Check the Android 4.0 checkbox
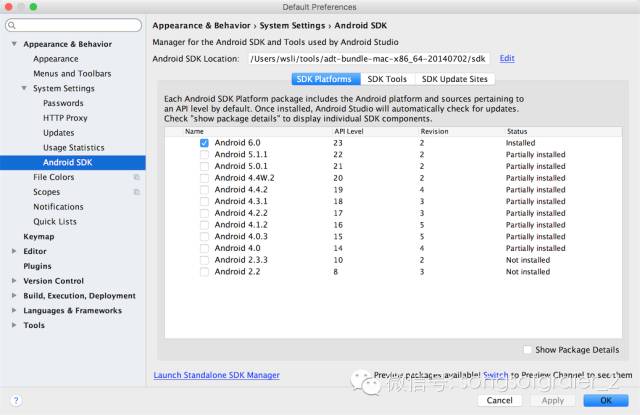Screen dimensions: 640x415 (204, 249)
